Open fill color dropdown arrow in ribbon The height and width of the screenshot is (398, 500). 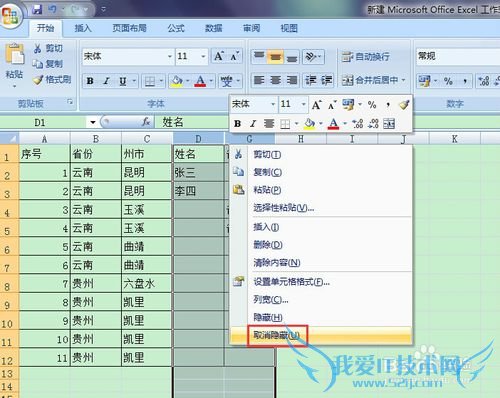[188, 81]
